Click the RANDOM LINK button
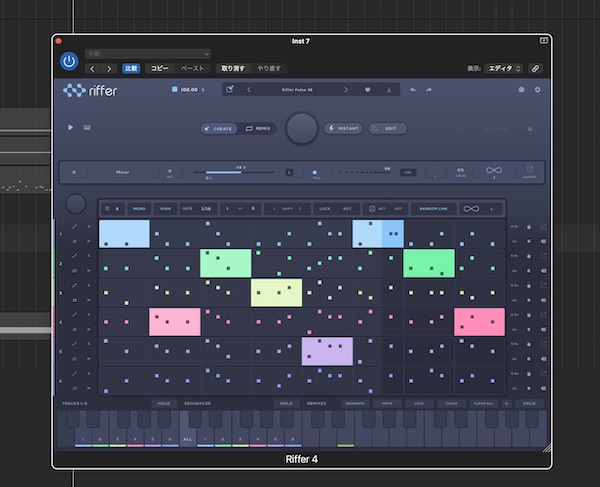Viewport: 600px width, 487px height. pos(433,209)
